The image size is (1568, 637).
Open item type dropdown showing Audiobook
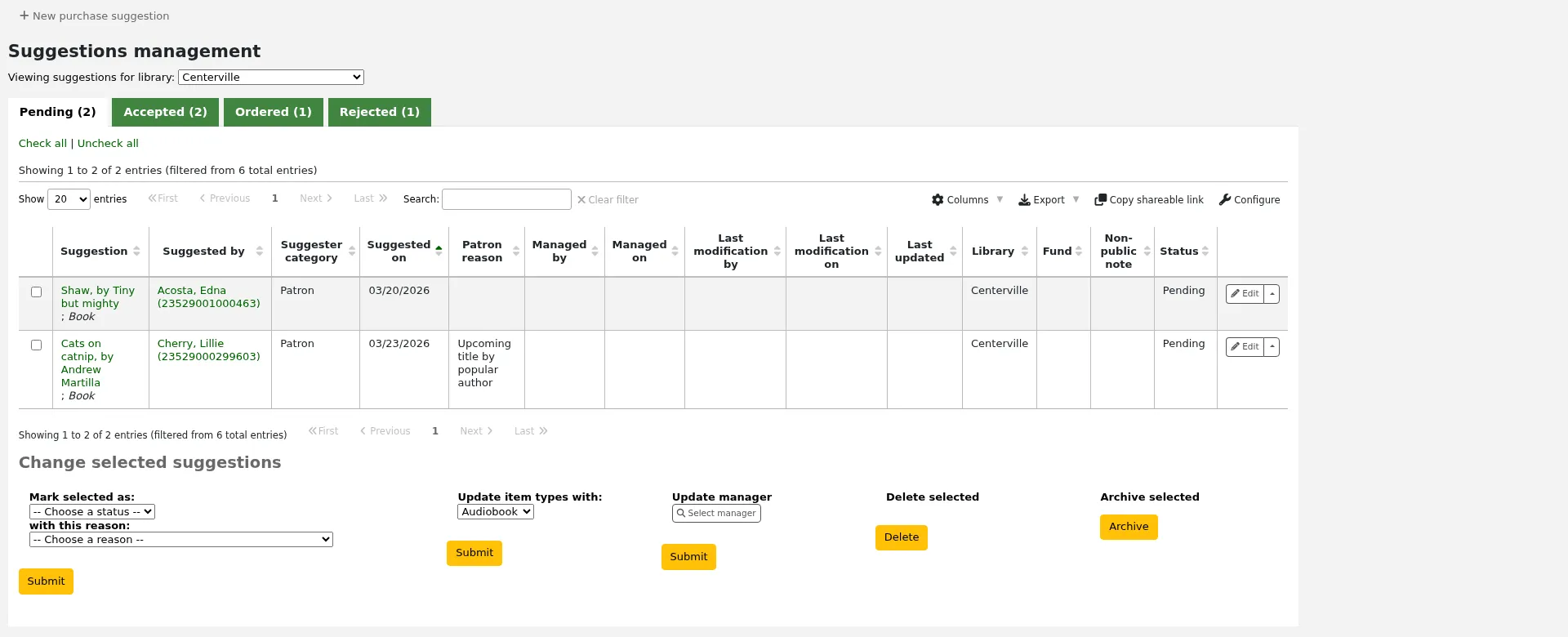pos(496,512)
